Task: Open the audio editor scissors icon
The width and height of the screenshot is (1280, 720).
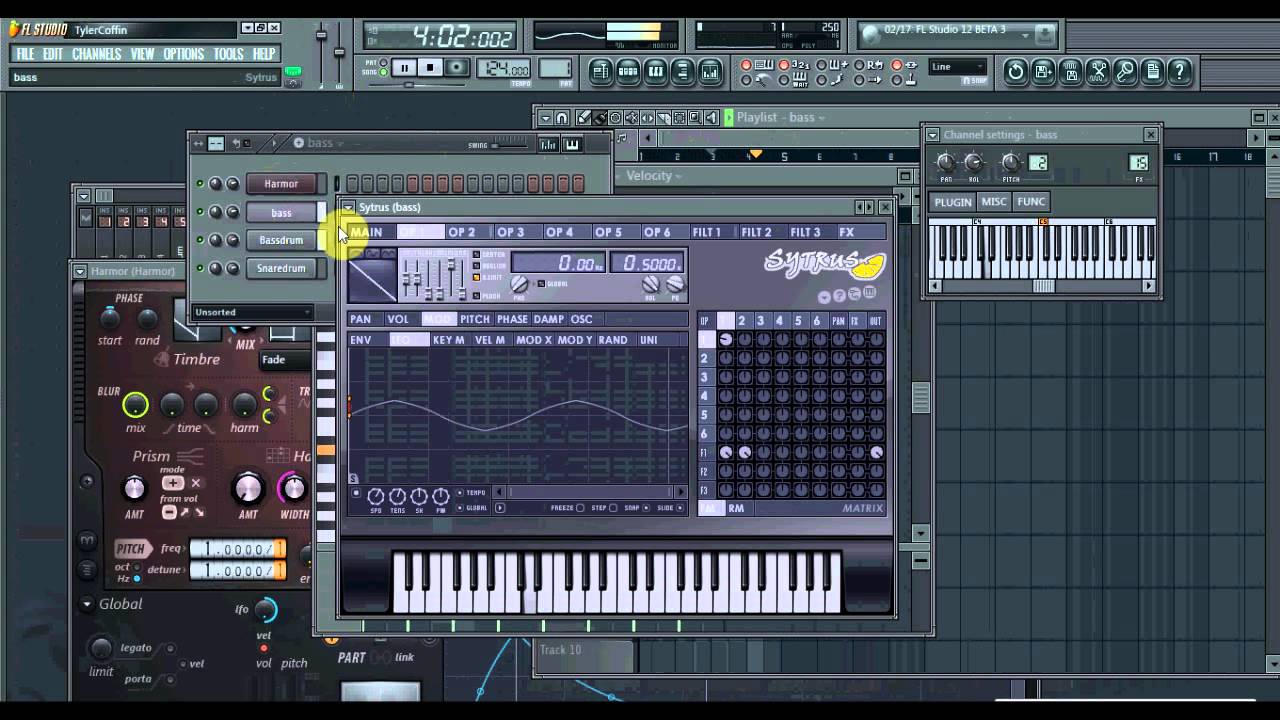Action: pyautogui.click(x=1098, y=71)
